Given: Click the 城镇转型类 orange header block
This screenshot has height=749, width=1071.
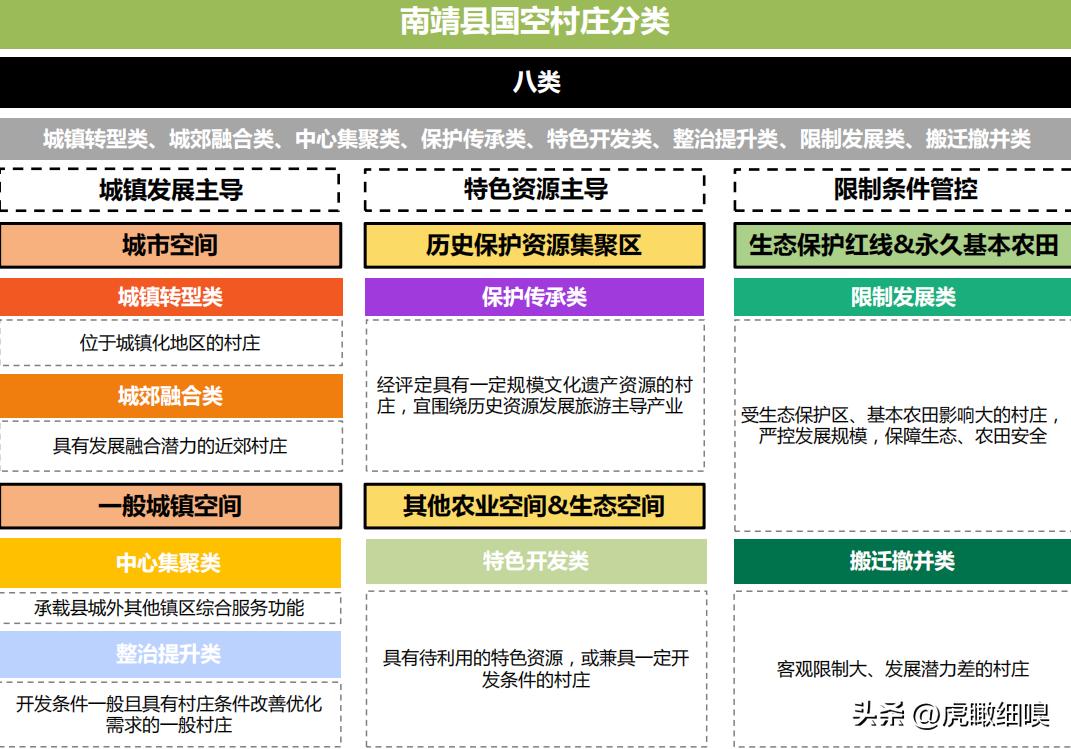Looking at the screenshot, I should point(170,297).
